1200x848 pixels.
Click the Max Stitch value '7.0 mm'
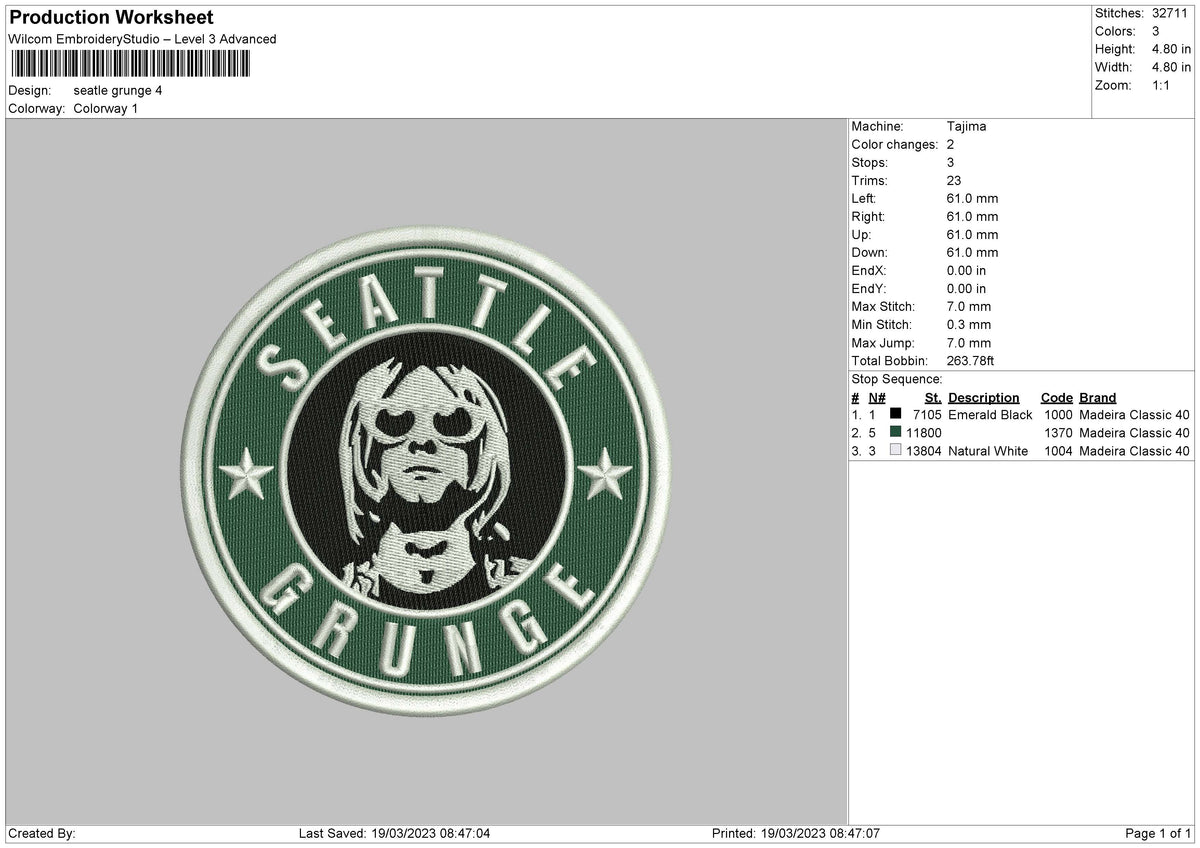coord(969,306)
